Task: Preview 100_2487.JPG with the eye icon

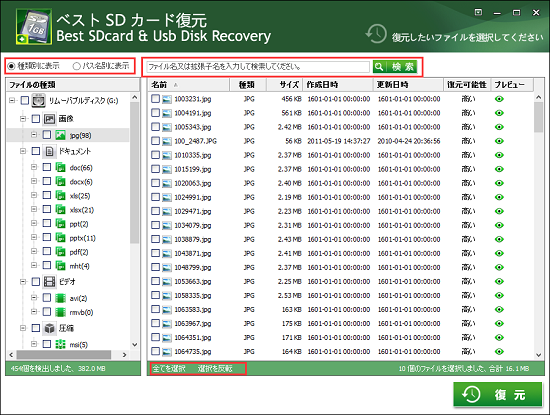Action: coord(499,141)
